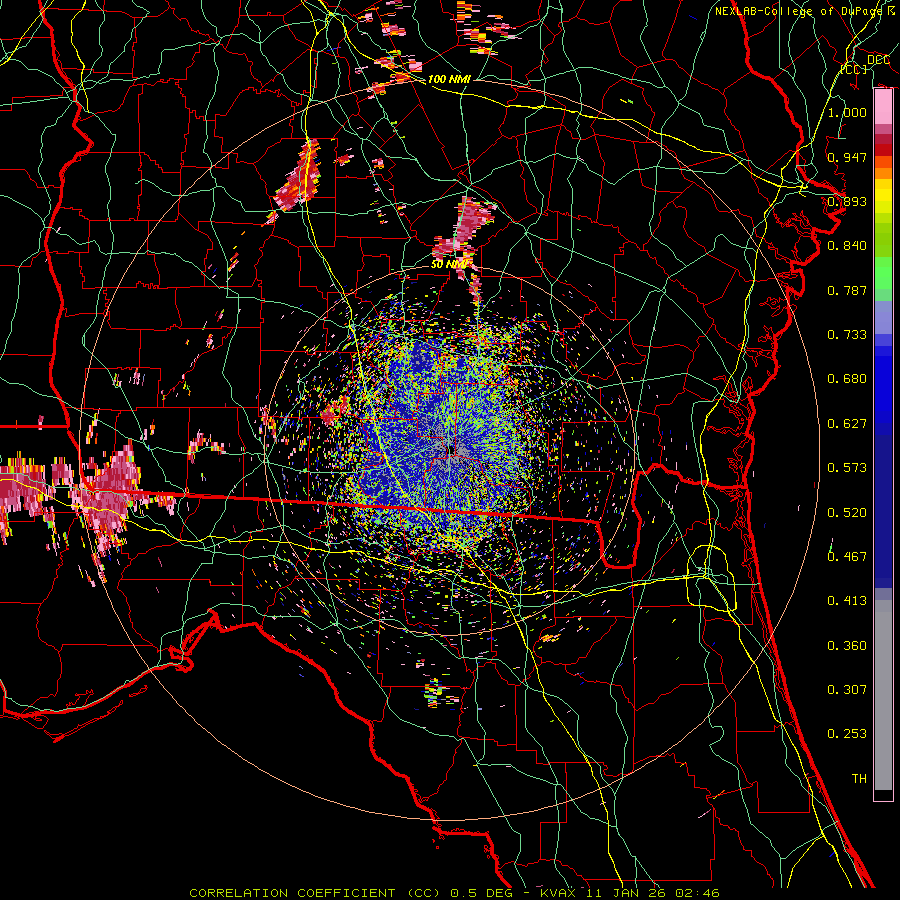The height and width of the screenshot is (900, 900).
Task: Click the 0.573 legend value
Action: 847,468
